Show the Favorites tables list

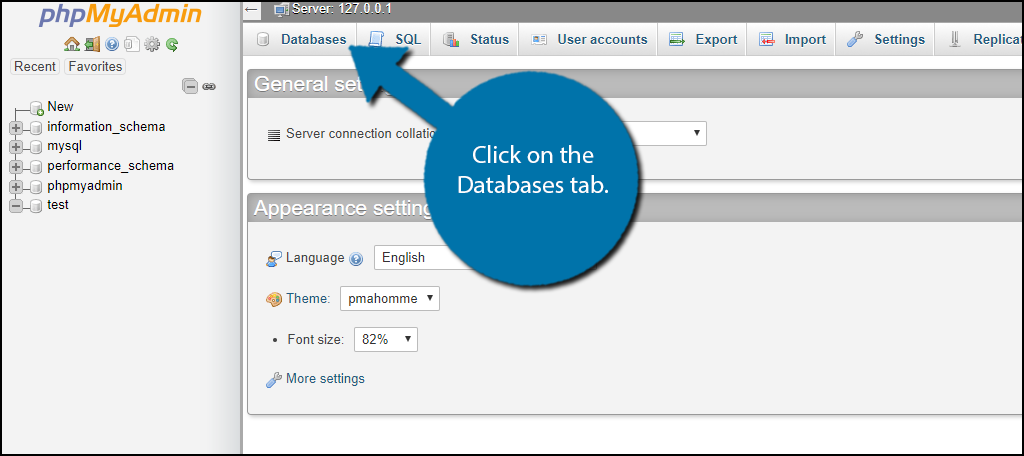pos(95,67)
